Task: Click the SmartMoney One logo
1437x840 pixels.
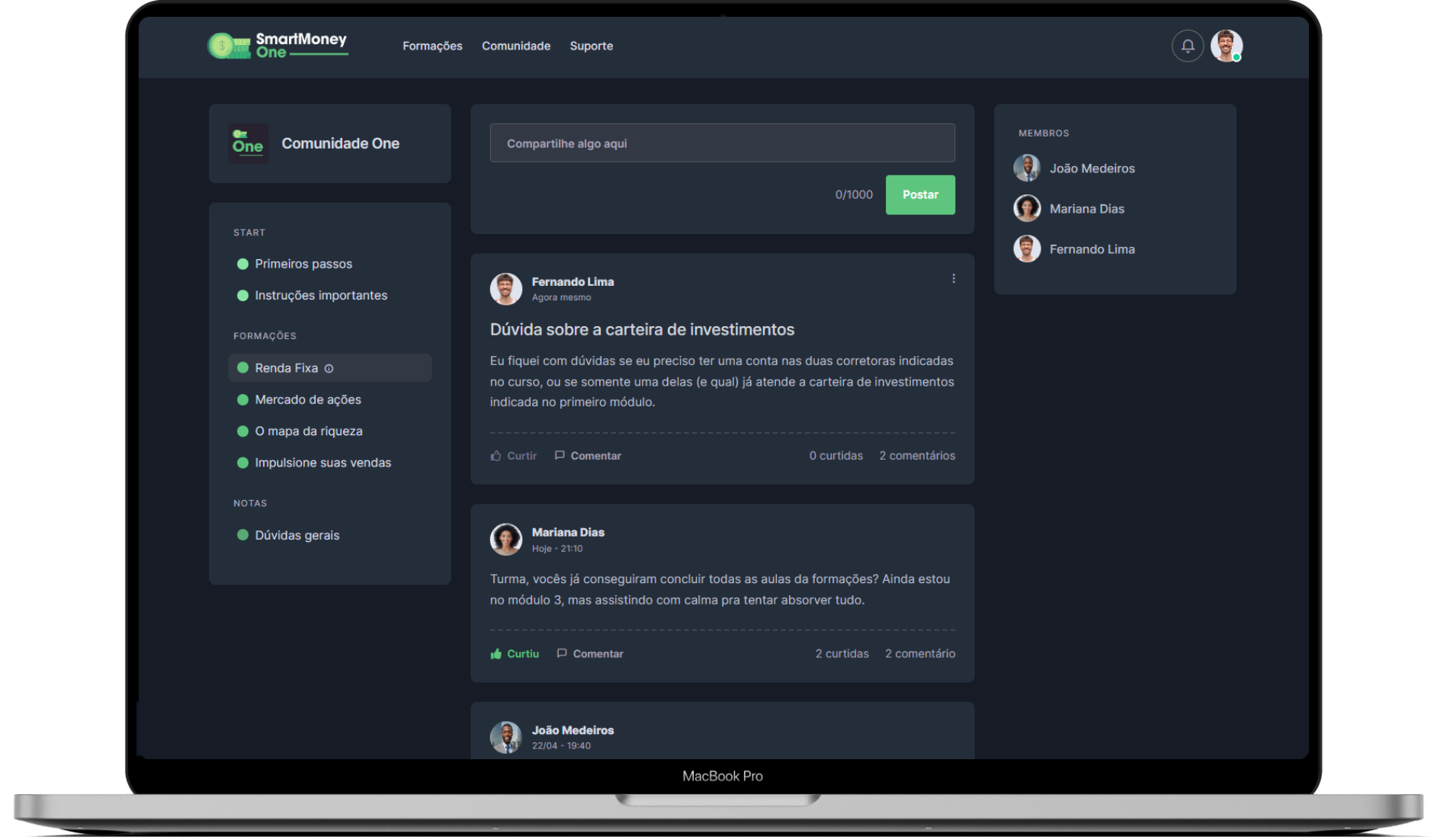Action: [x=277, y=45]
